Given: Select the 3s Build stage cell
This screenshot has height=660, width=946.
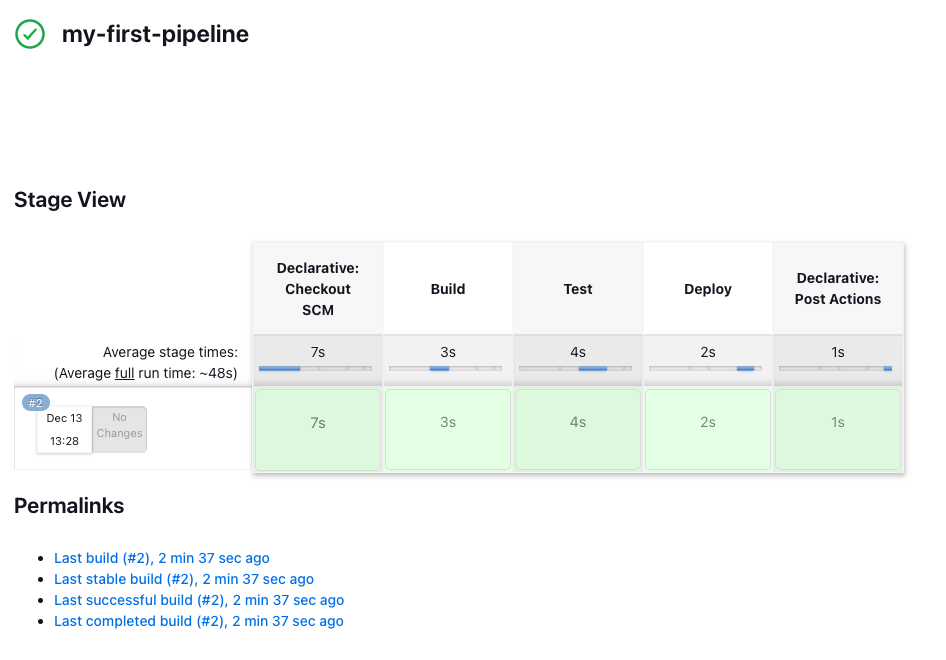Looking at the screenshot, I should [448, 430].
